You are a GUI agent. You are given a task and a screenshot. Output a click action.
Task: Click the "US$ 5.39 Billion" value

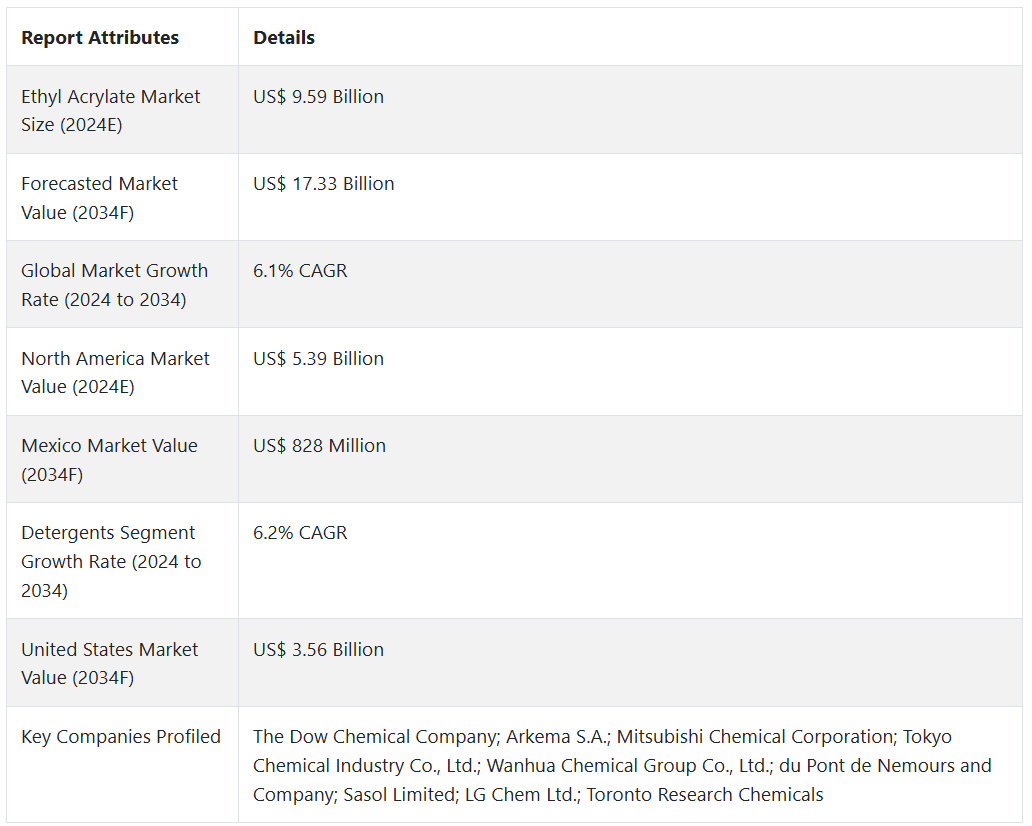pos(318,359)
